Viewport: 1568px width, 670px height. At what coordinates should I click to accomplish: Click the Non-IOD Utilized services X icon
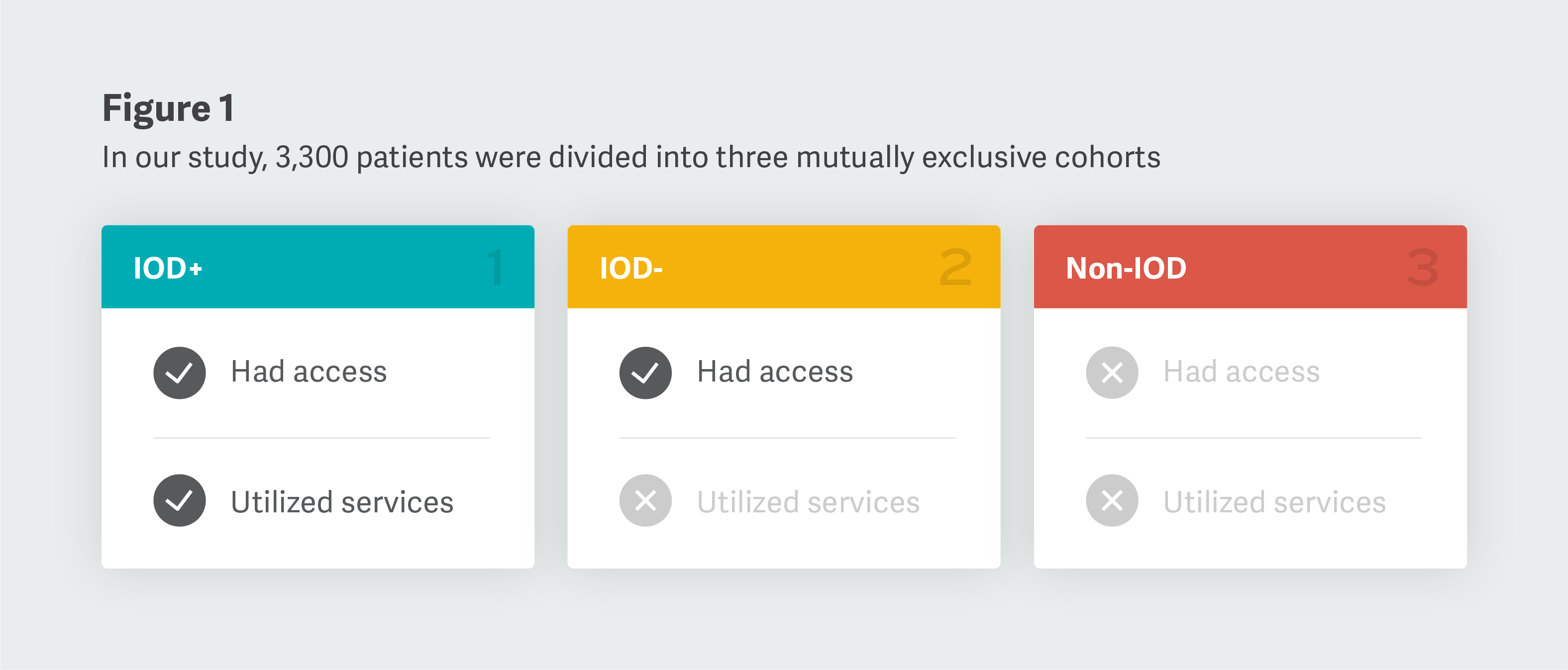[1112, 500]
